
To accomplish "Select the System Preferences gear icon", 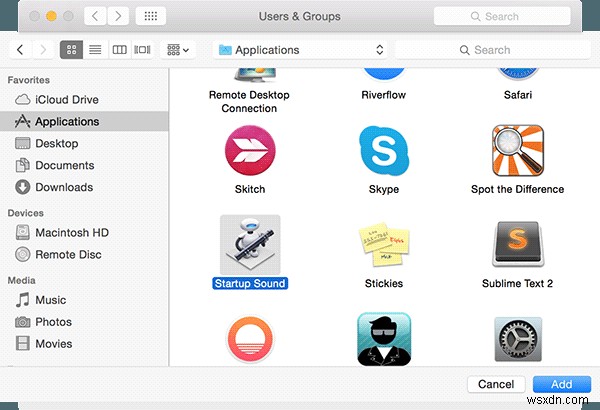I will click(x=518, y=339).
